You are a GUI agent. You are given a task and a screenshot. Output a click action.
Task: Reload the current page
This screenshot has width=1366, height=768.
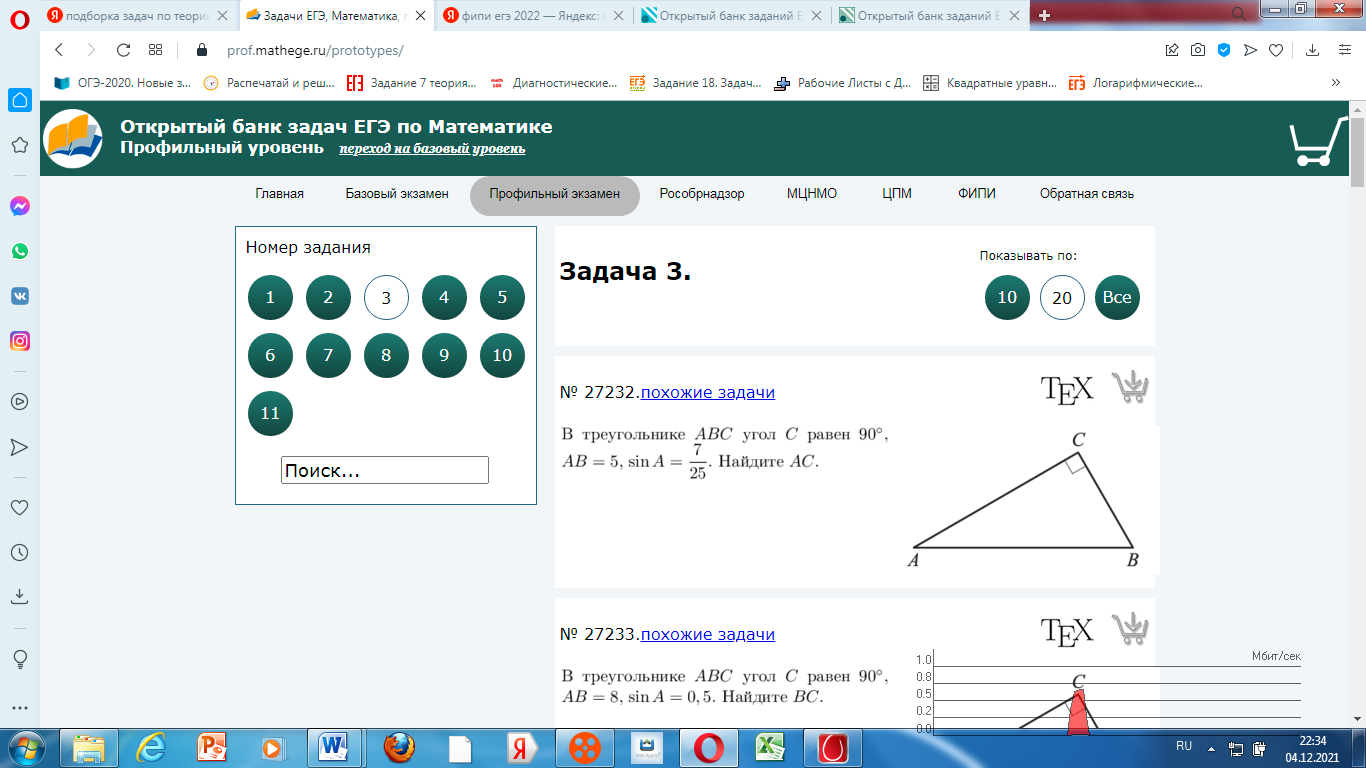(124, 50)
